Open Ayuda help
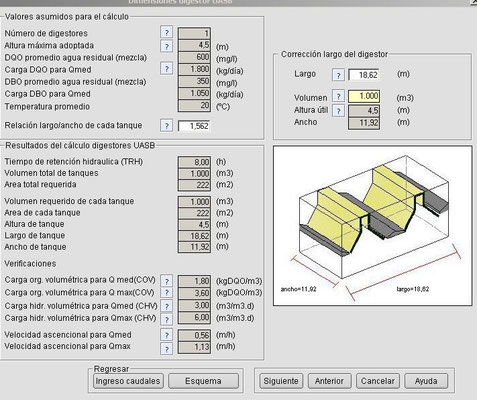 click(426, 381)
